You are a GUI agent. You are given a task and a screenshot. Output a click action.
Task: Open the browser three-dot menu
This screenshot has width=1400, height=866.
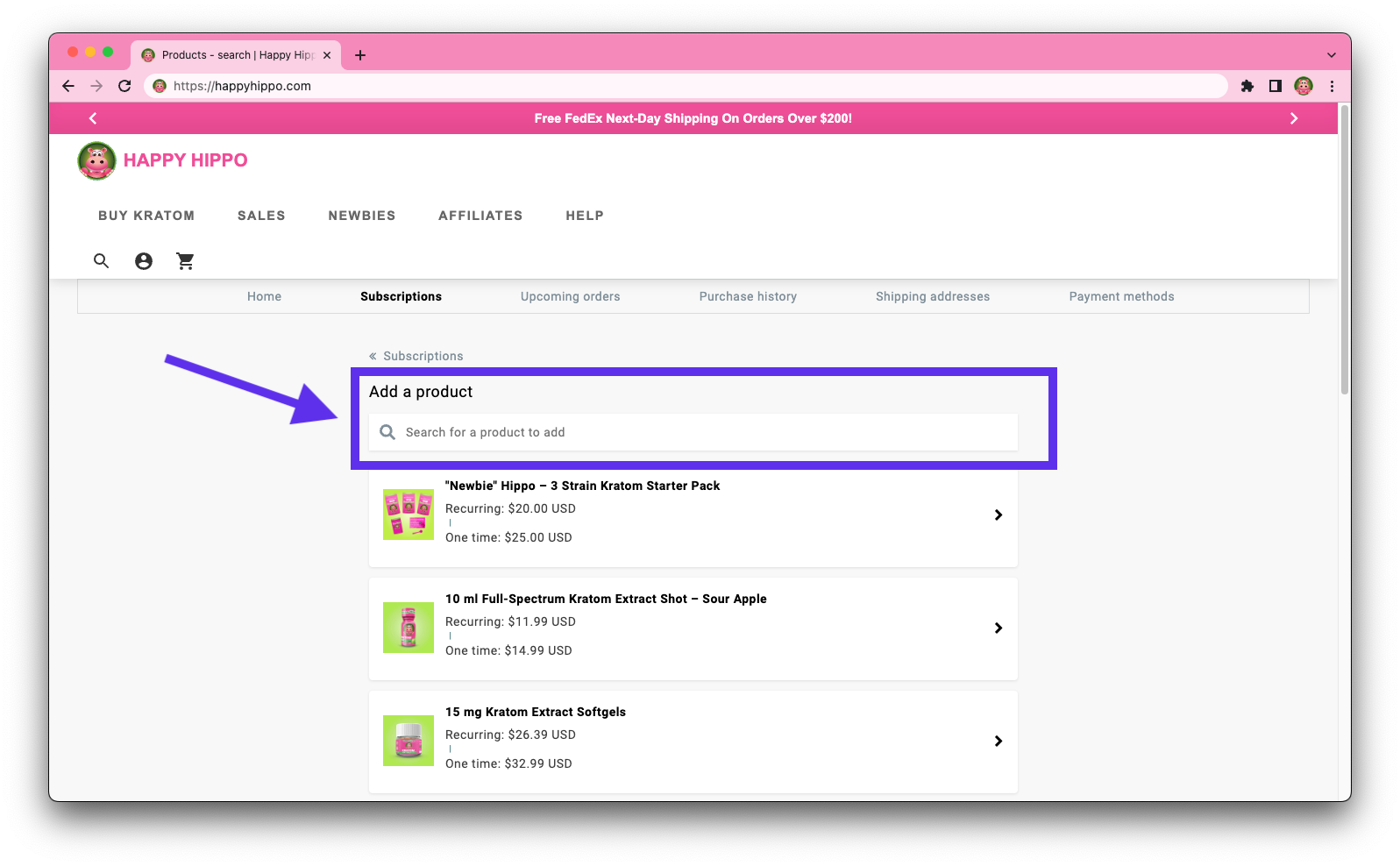1332,86
